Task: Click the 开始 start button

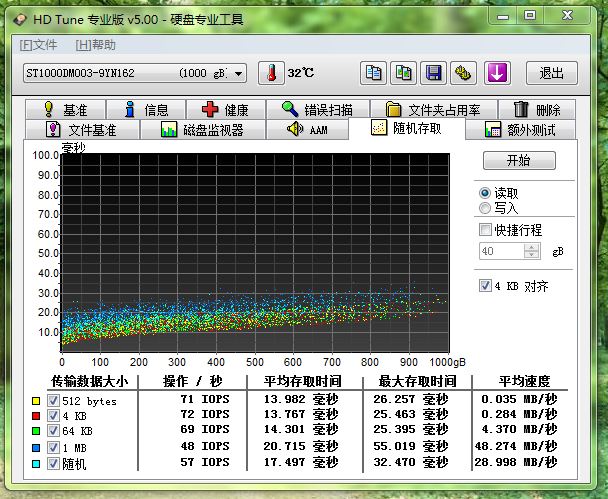Action: [x=519, y=160]
